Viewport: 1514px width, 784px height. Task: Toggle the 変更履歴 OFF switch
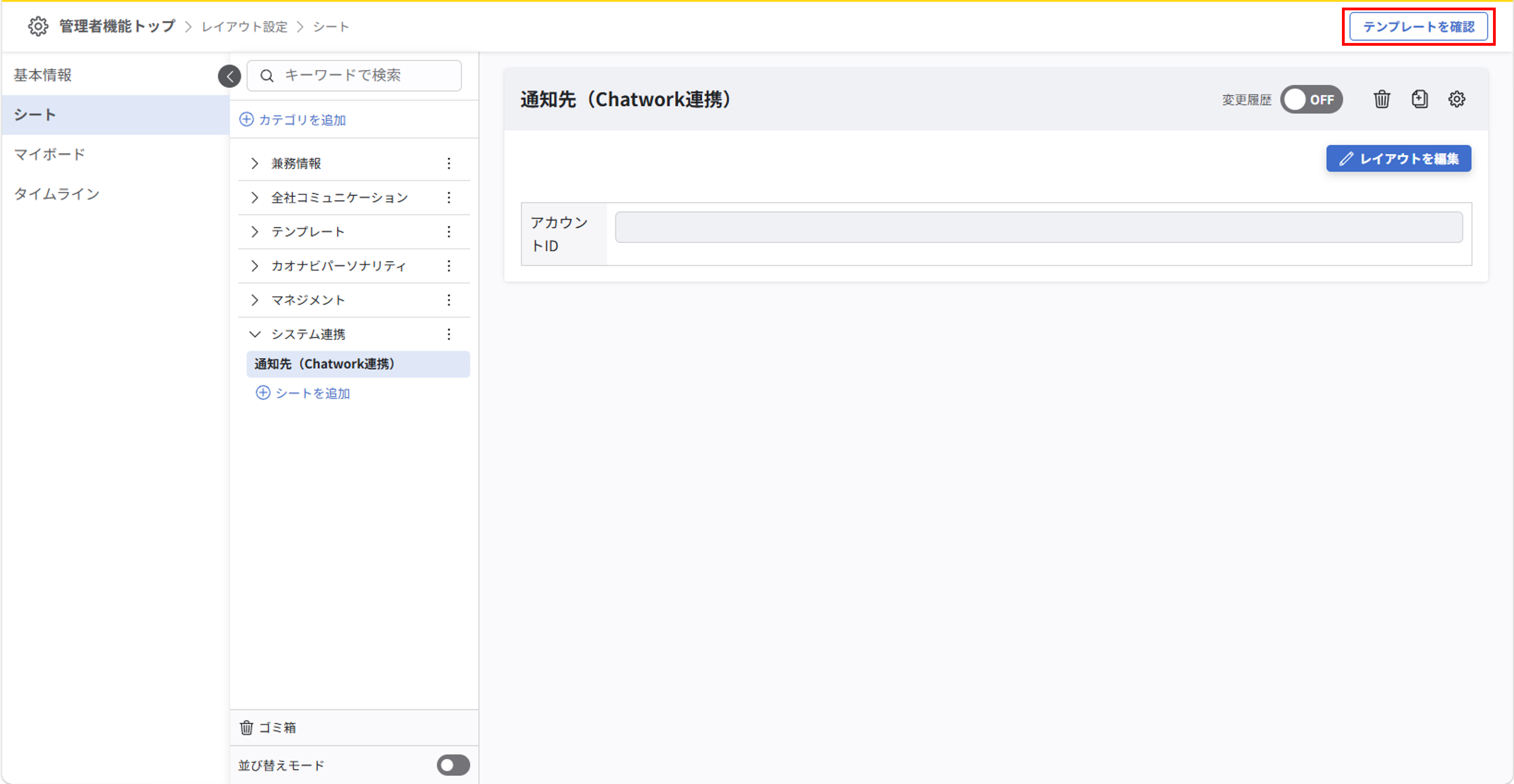(x=1311, y=99)
